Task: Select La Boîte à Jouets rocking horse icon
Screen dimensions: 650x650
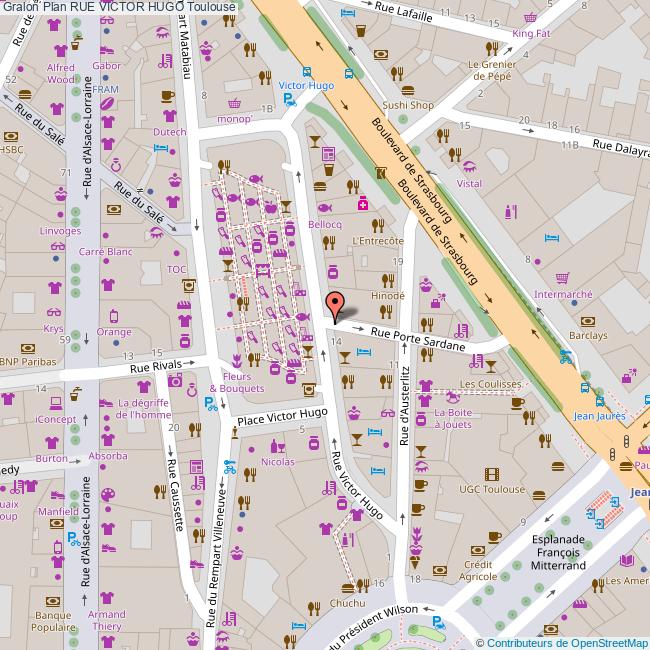Action: [x=452, y=397]
